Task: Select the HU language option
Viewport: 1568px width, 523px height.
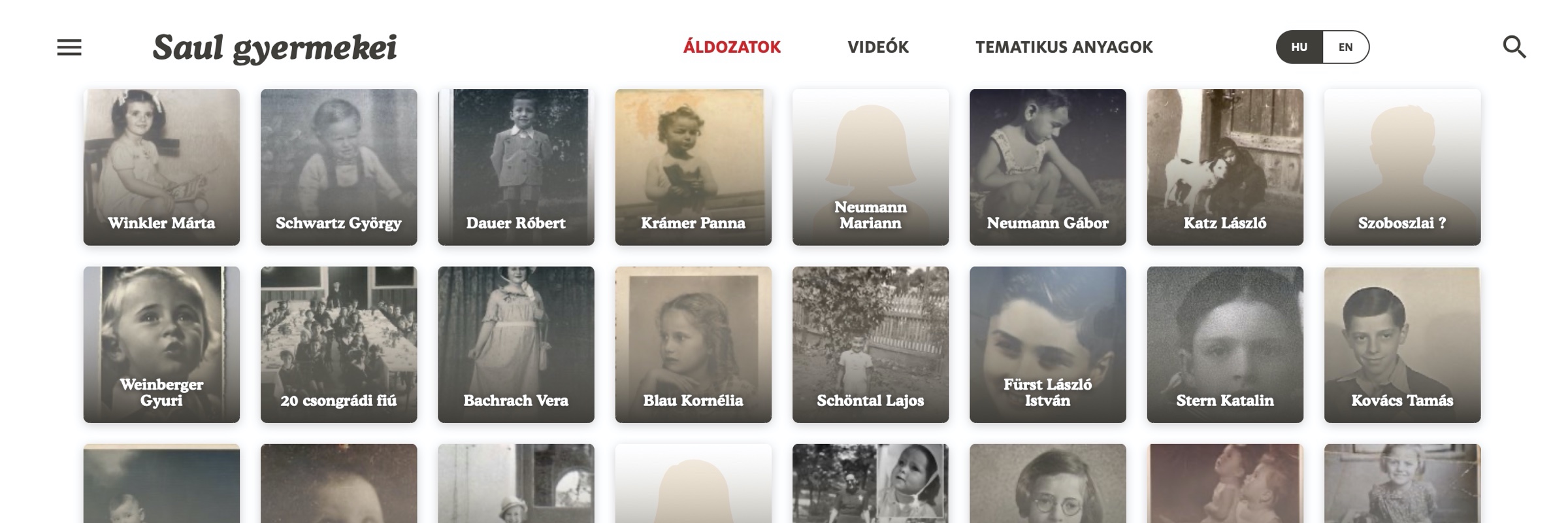Action: click(x=1299, y=47)
